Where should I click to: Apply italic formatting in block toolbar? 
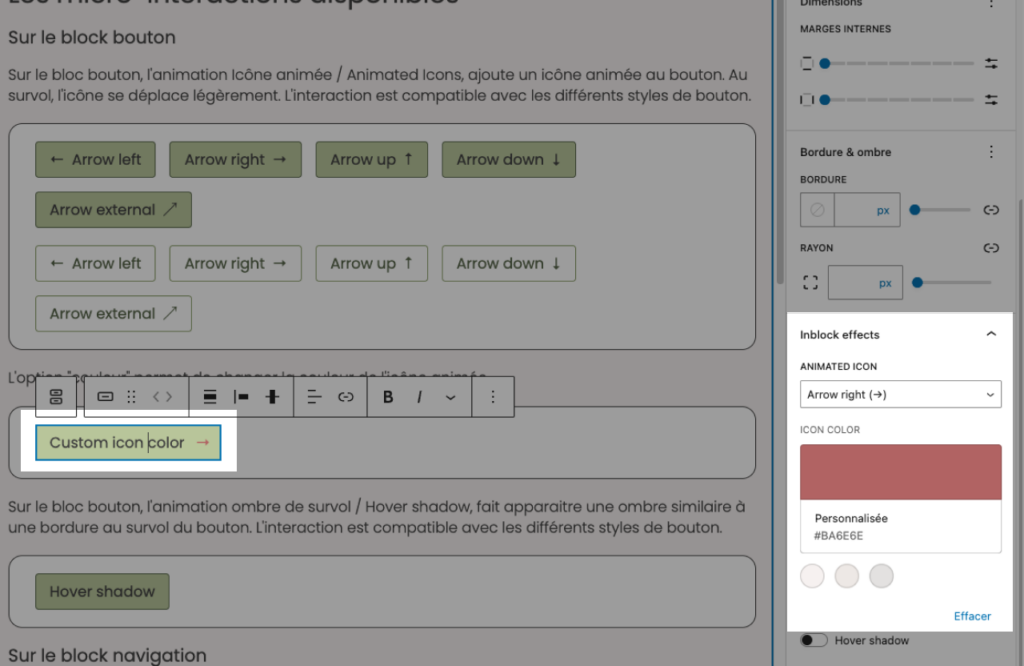(x=419, y=397)
